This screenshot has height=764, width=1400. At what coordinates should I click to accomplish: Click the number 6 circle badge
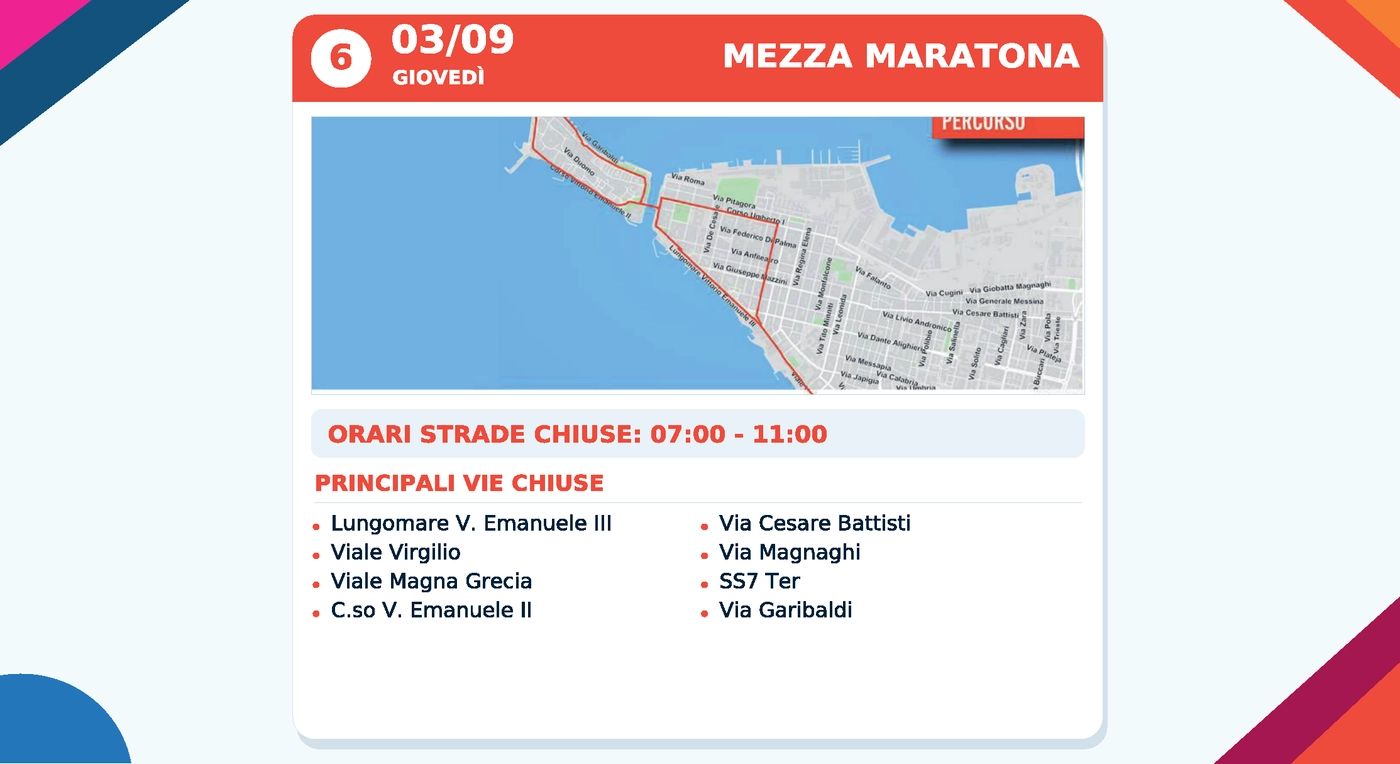[341, 58]
